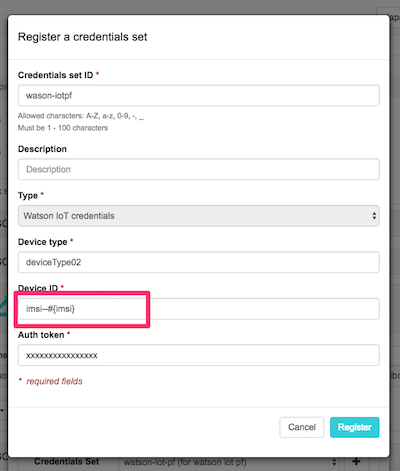Click the Description input field
Viewport: 400px width, 471px height.
click(199, 169)
